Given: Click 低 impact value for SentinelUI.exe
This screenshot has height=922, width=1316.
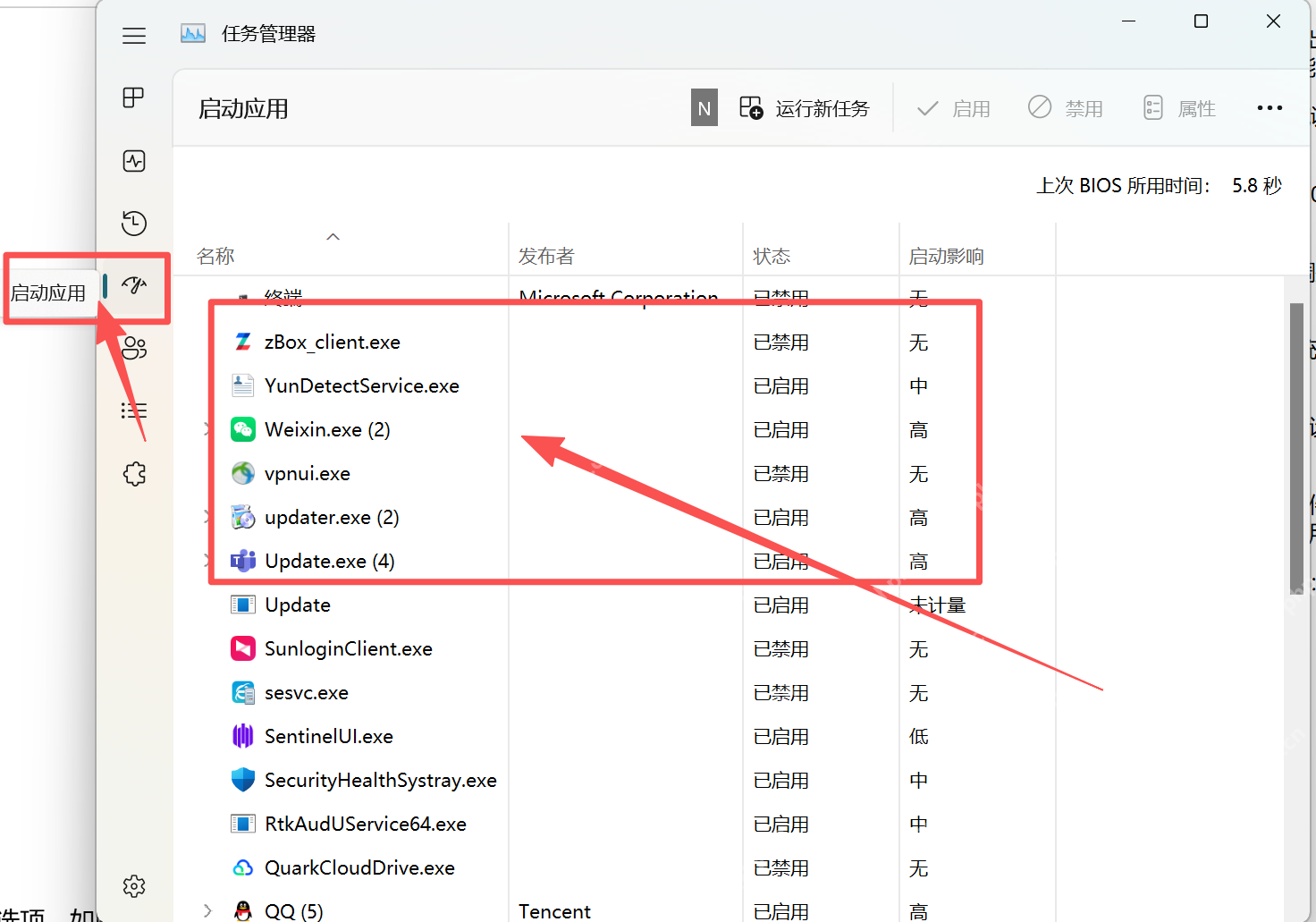Looking at the screenshot, I should (x=918, y=736).
